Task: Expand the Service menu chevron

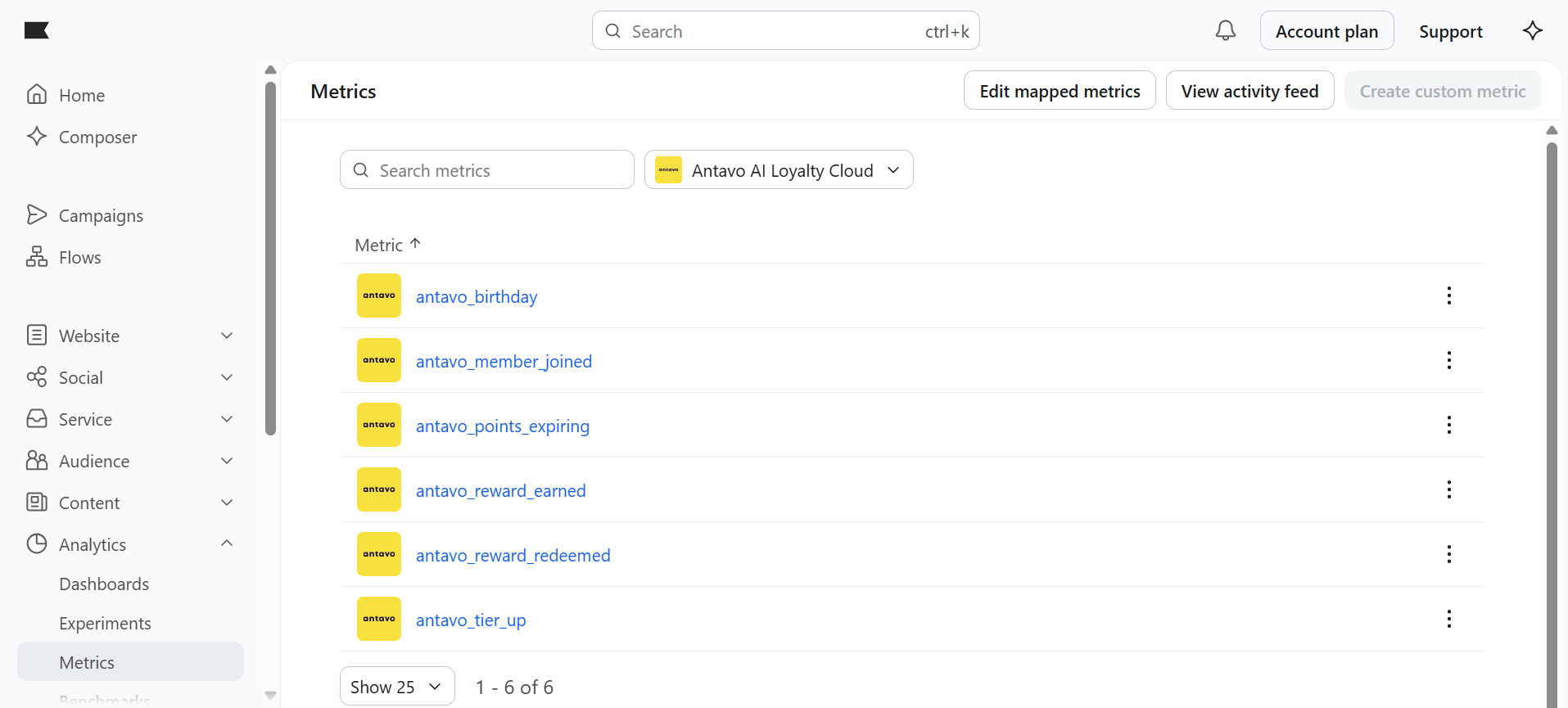Action: tap(228, 419)
